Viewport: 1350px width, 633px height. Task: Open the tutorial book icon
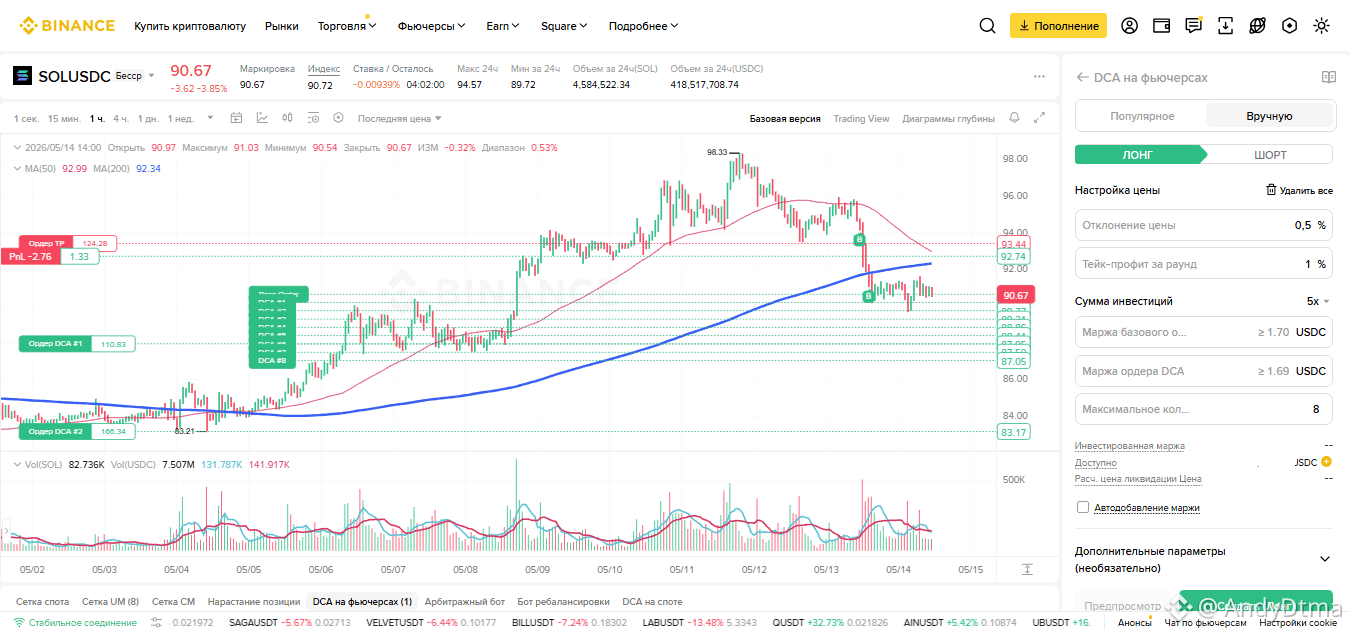1328,77
